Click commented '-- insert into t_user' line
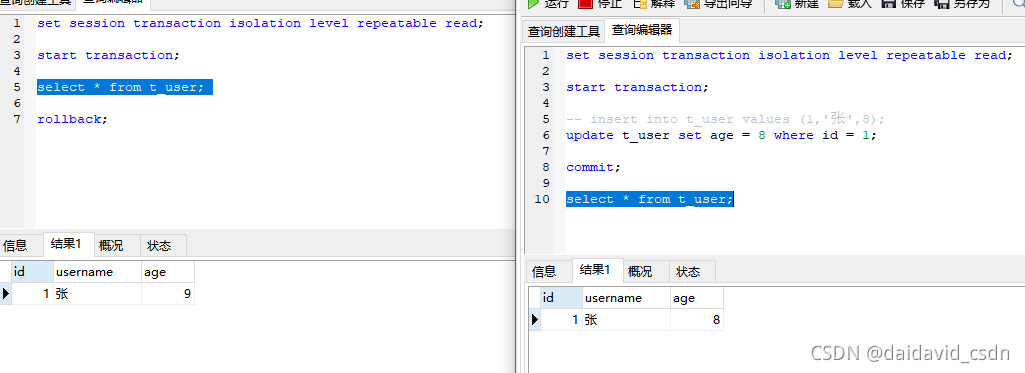Image resolution: width=1025 pixels, height=373 pixels. (726, 120)
